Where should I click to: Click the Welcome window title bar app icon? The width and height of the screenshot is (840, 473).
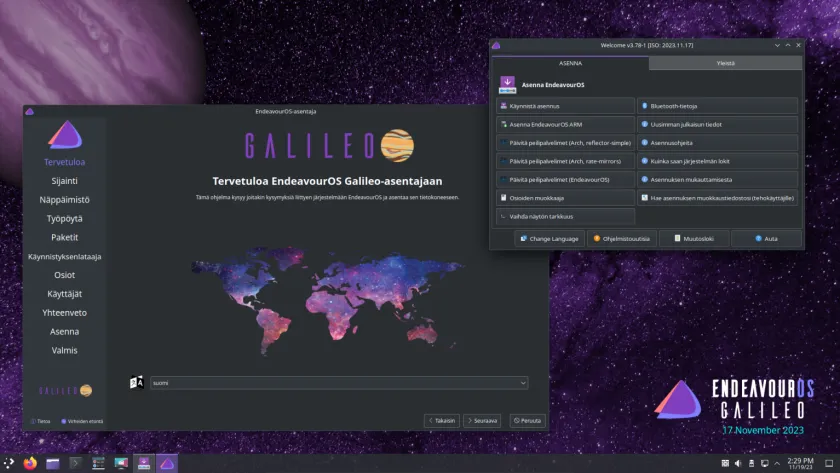496,46
